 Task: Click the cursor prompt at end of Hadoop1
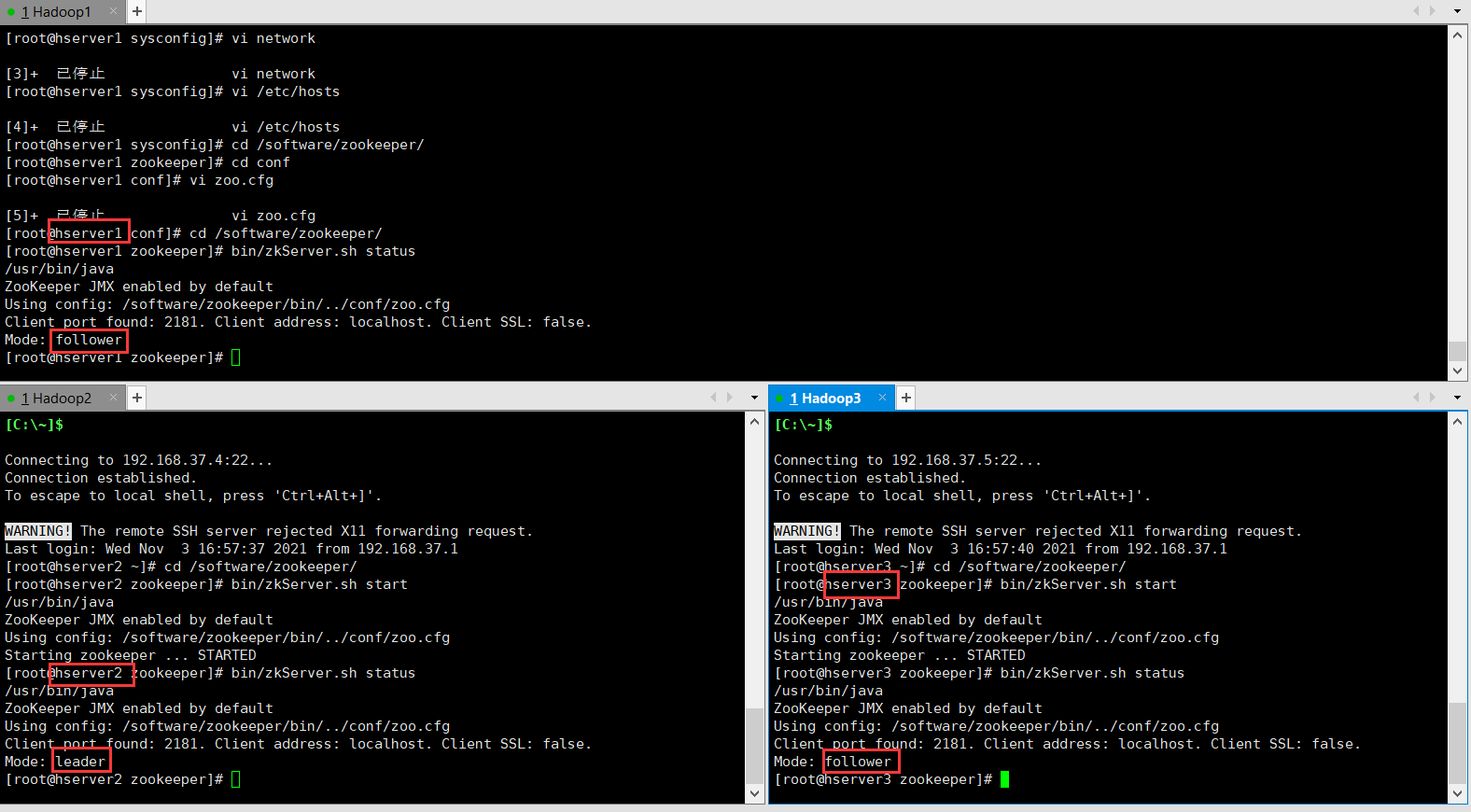pos(235,357)
